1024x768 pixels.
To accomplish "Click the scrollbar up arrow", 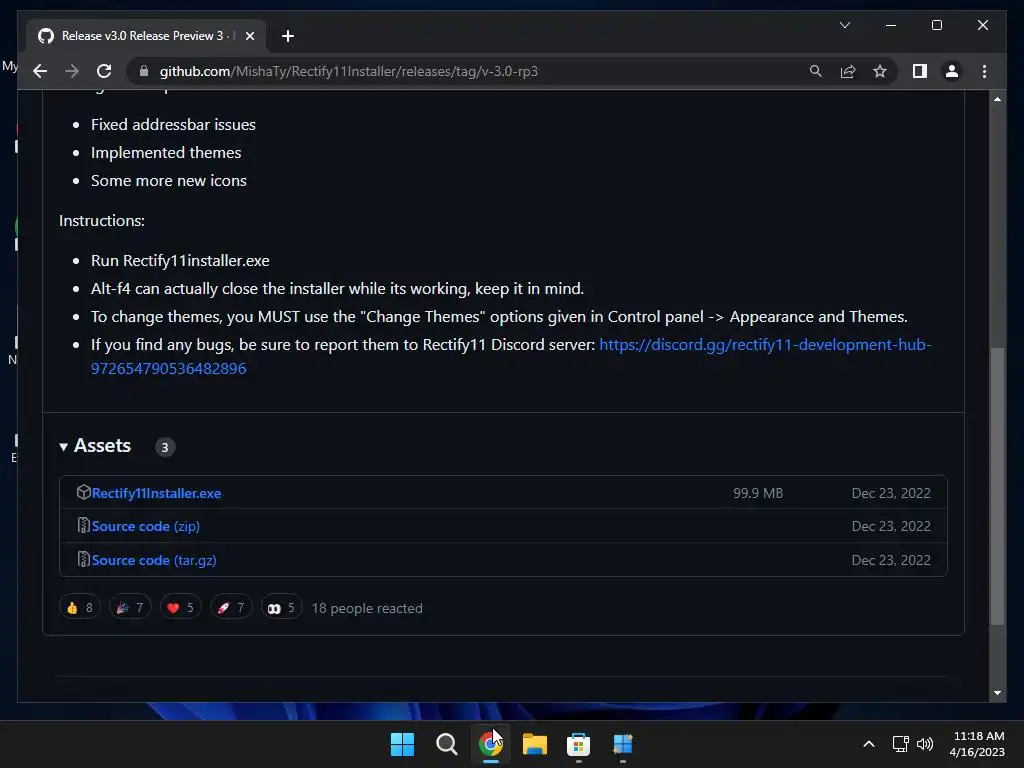I will (997, 99).
